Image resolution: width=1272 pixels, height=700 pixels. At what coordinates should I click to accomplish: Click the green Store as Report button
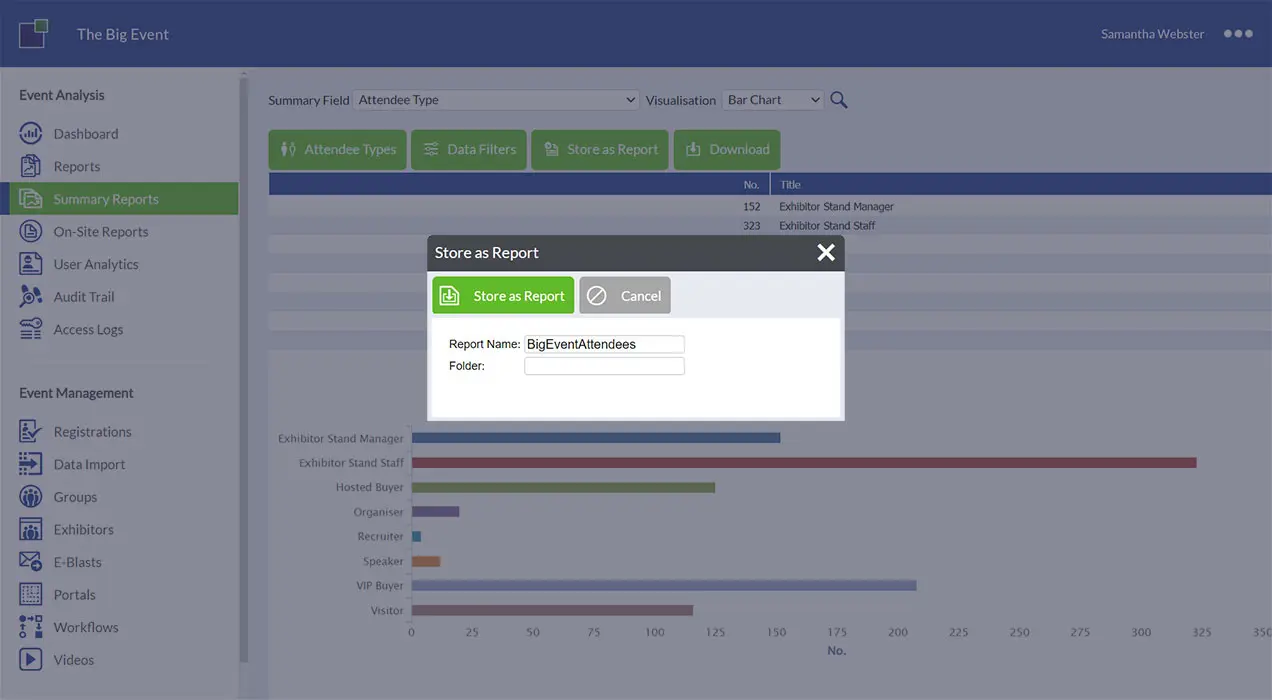502,295
